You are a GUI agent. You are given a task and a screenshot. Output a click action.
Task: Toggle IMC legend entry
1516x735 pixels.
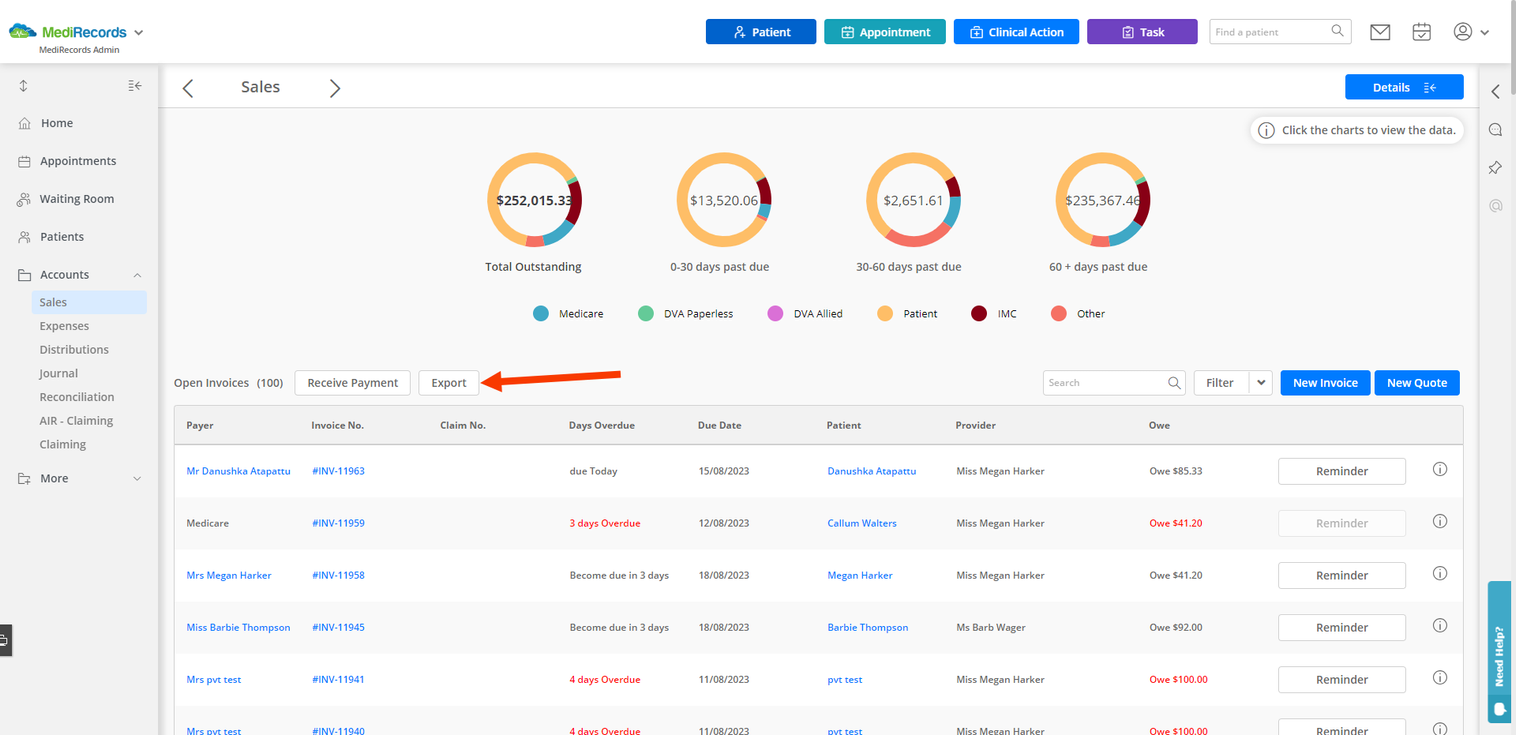(995, 314)
